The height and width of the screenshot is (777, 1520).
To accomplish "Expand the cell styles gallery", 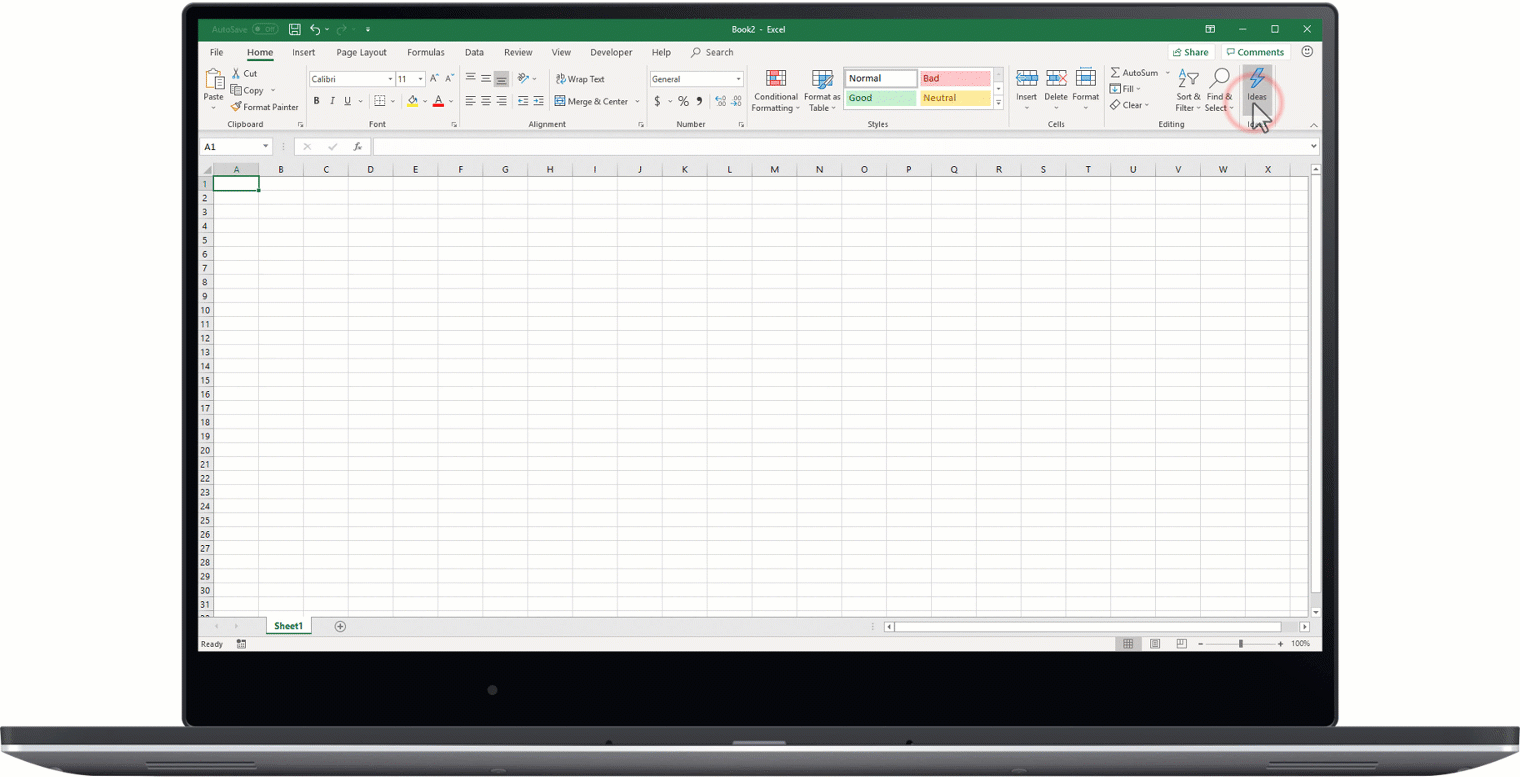I will 998,103.
